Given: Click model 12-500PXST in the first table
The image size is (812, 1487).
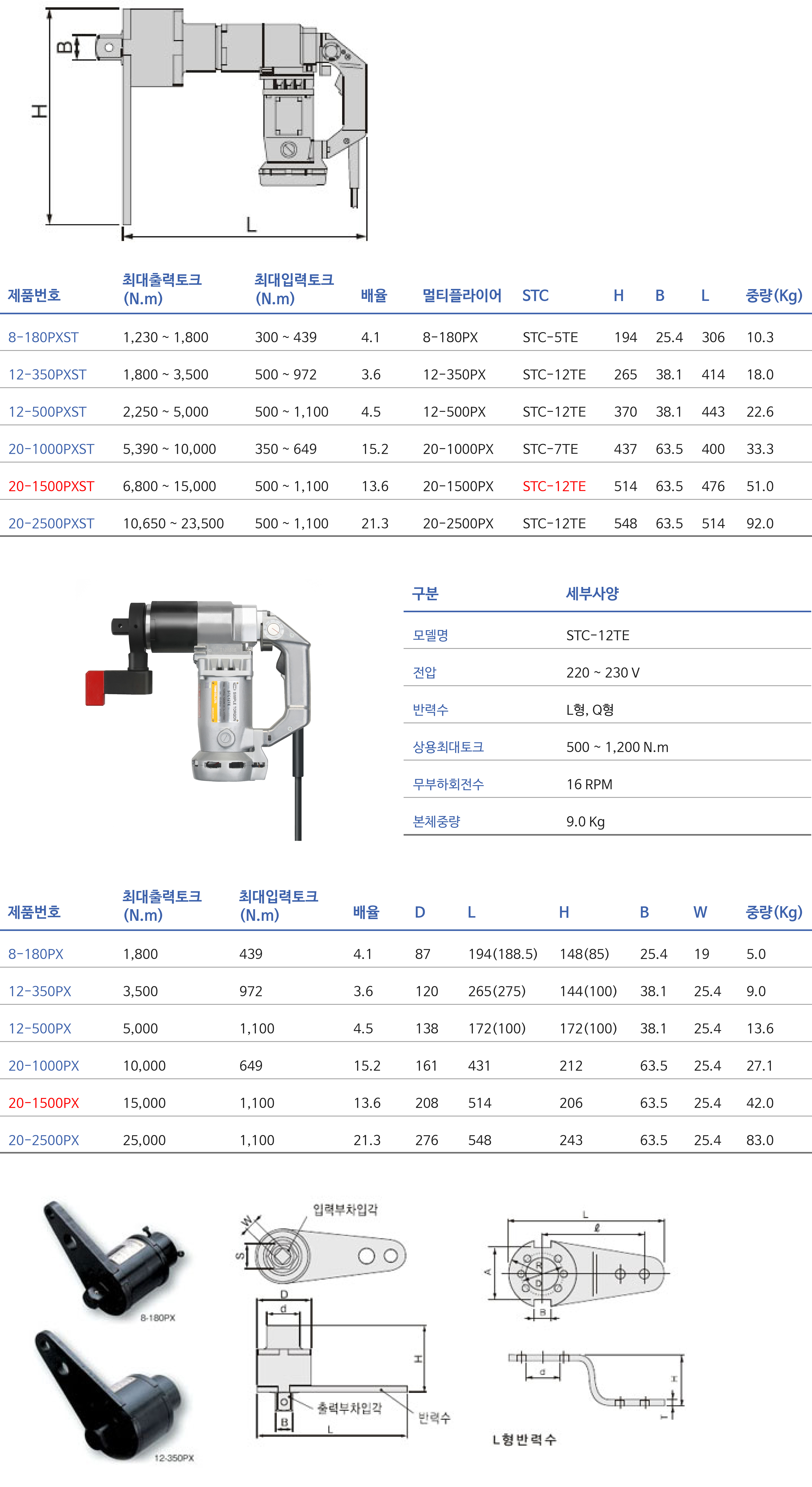Looking at the screenshot, I should 47,412.
